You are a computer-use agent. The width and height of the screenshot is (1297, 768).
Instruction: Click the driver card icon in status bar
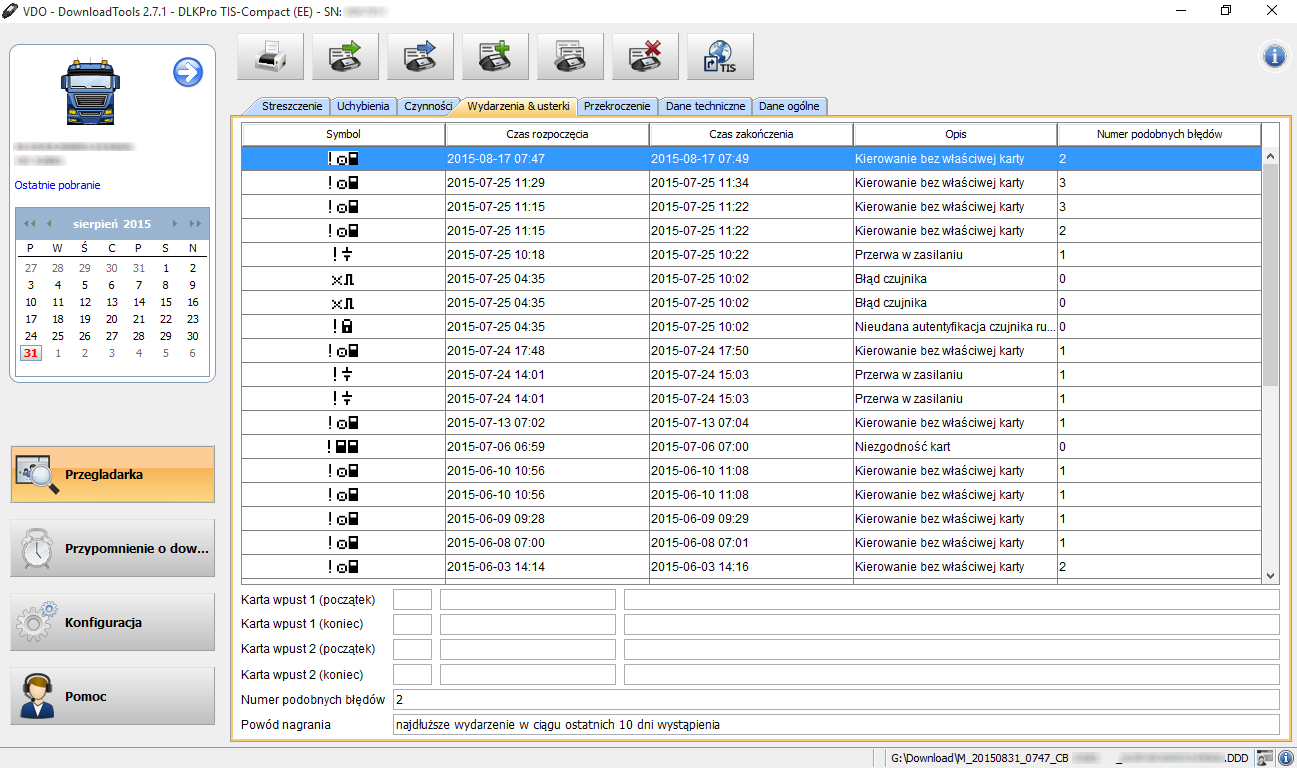click(1265, 758)
